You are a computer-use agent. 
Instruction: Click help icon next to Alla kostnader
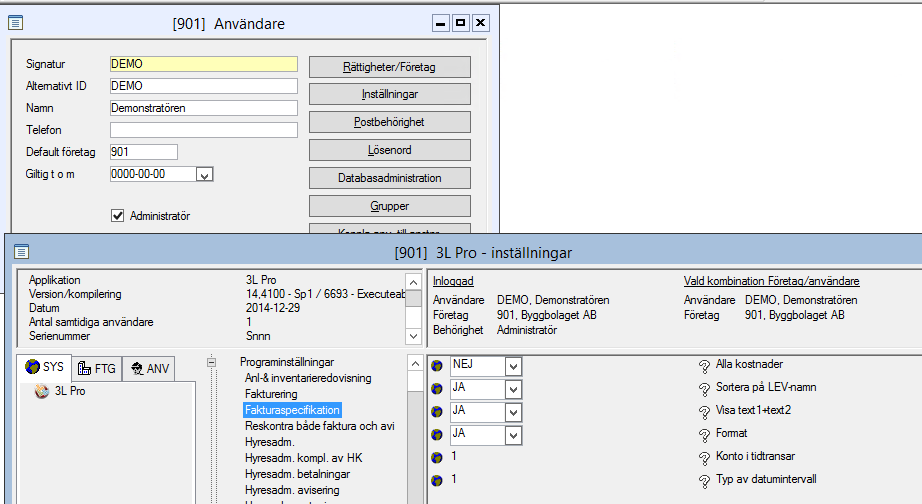[x=704, y=366]
